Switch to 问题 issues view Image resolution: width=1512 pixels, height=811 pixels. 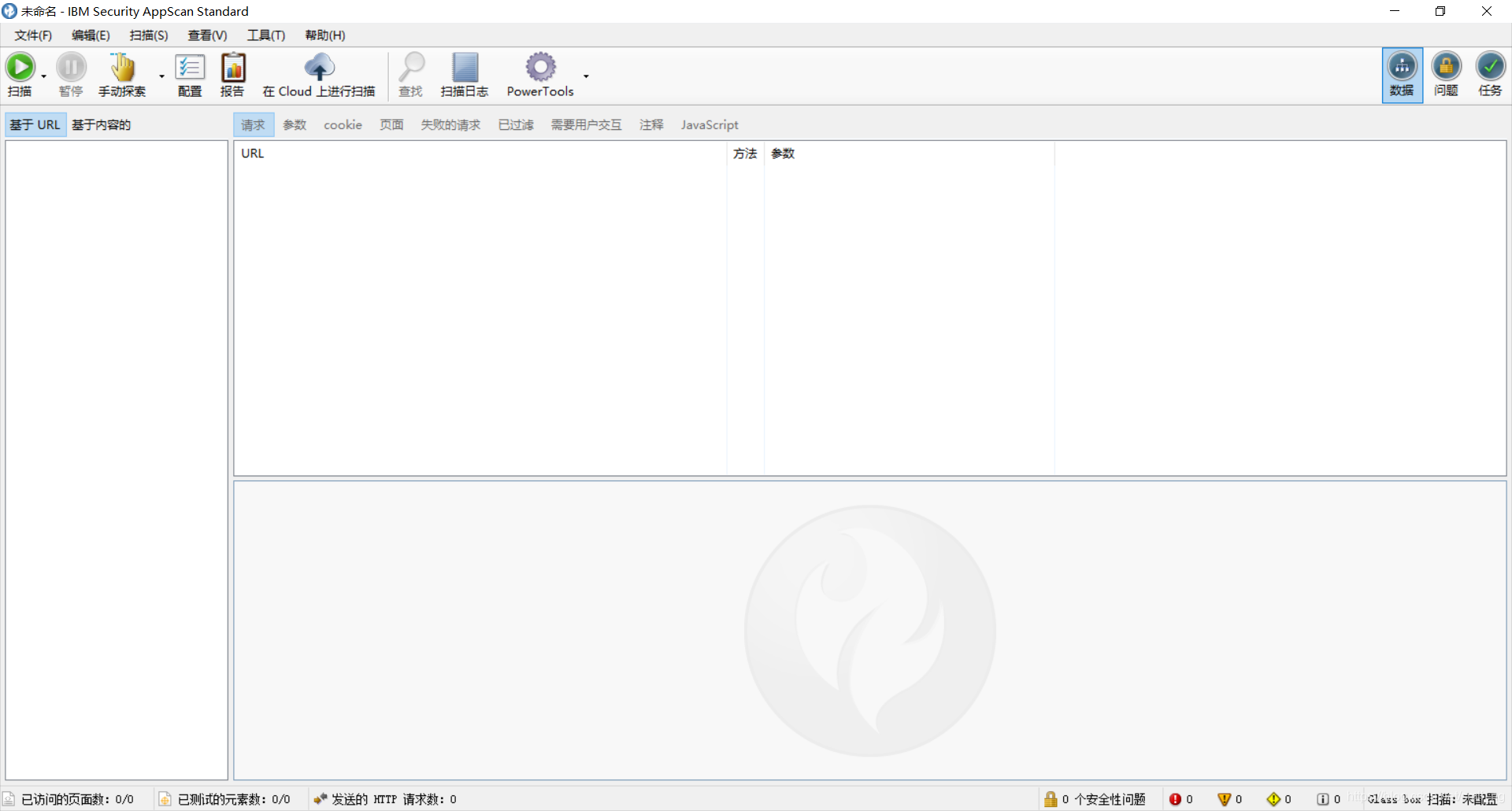click(1446, 76)
